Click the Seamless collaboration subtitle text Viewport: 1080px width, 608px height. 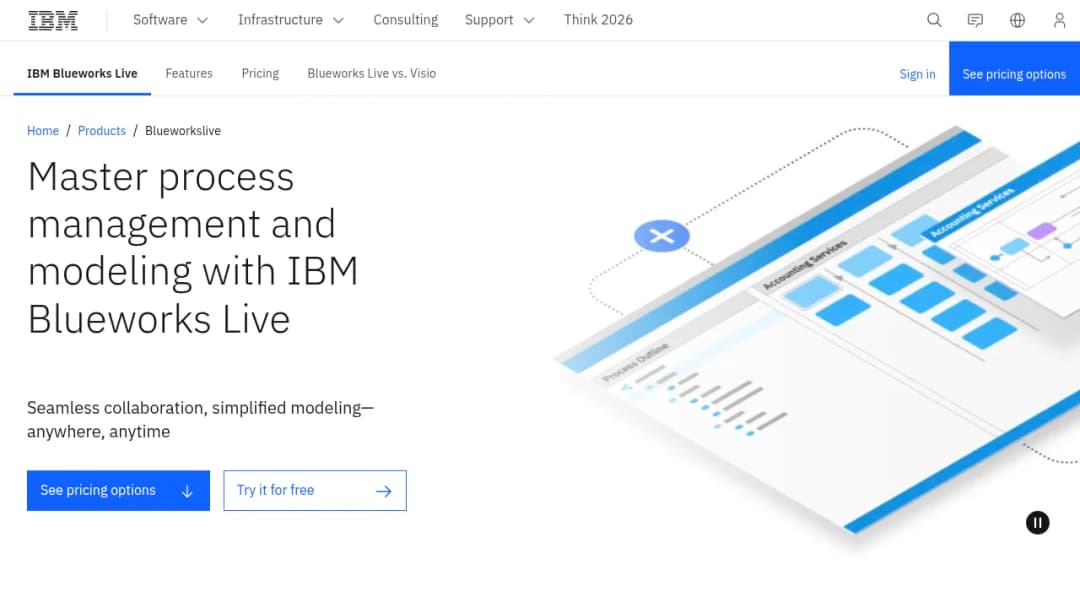(x=200, y=419)
